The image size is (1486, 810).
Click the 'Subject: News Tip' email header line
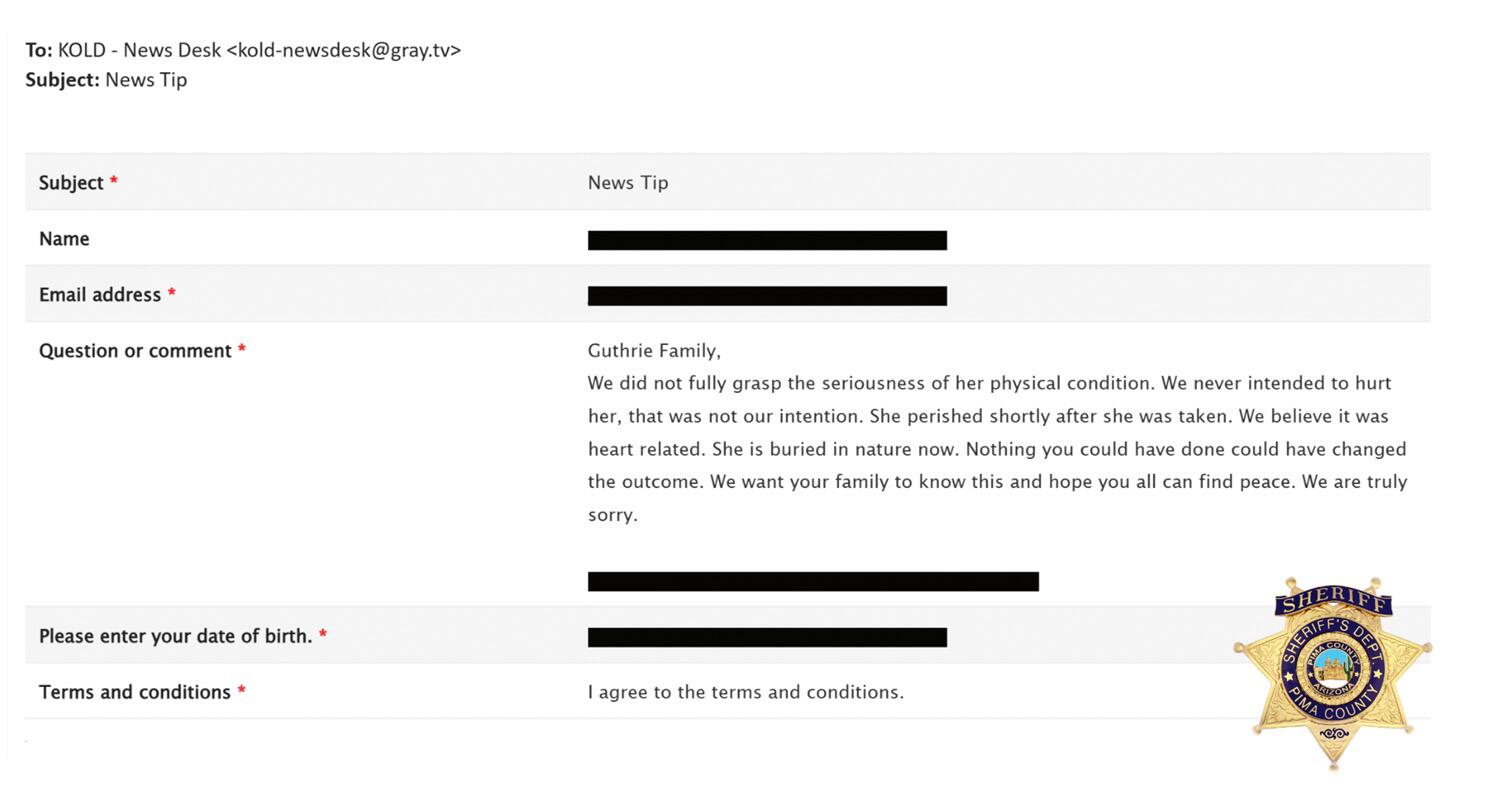pos(106,80)
